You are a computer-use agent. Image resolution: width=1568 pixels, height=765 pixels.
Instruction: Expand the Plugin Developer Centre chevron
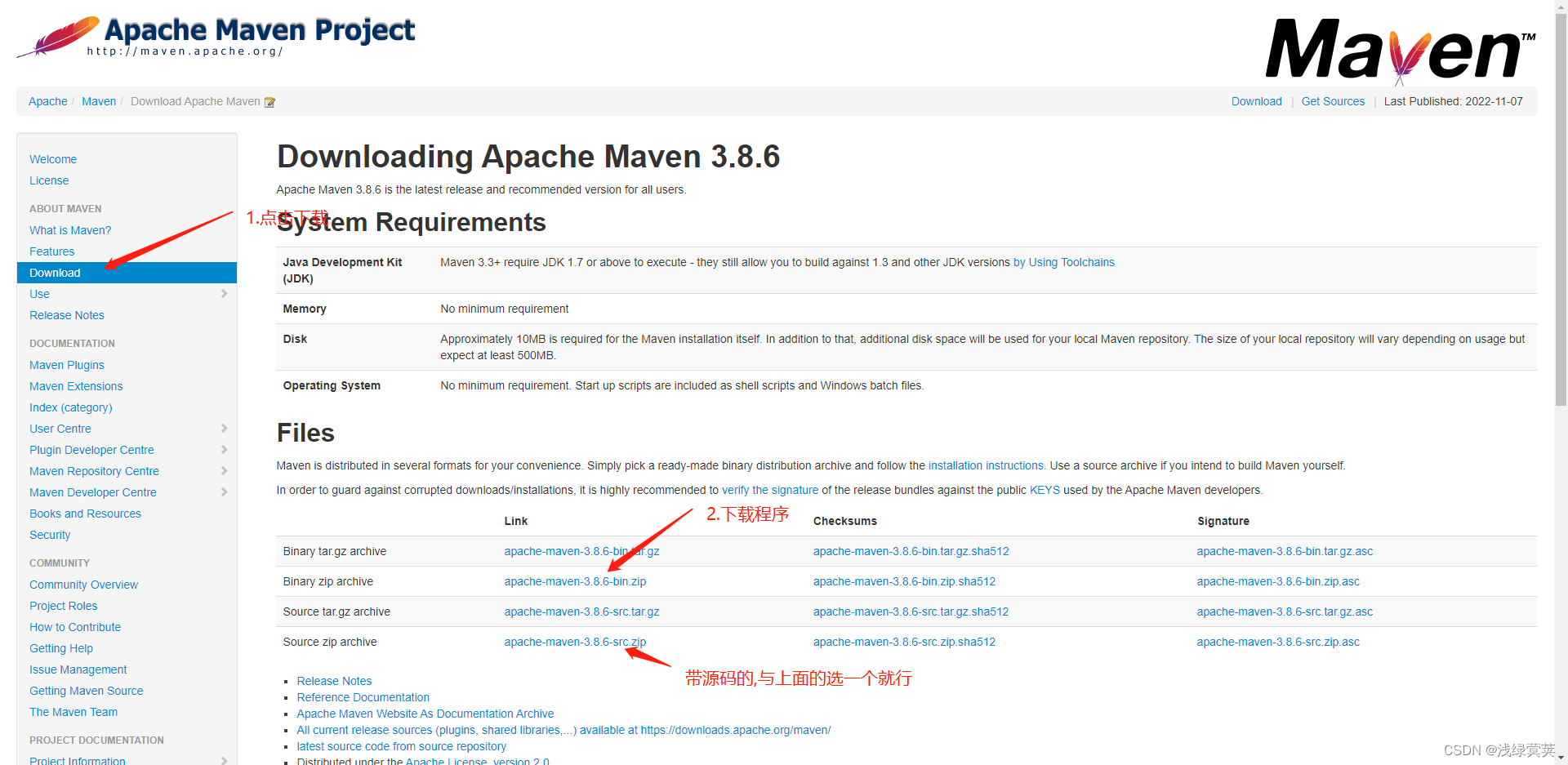(x=224, y=450)
